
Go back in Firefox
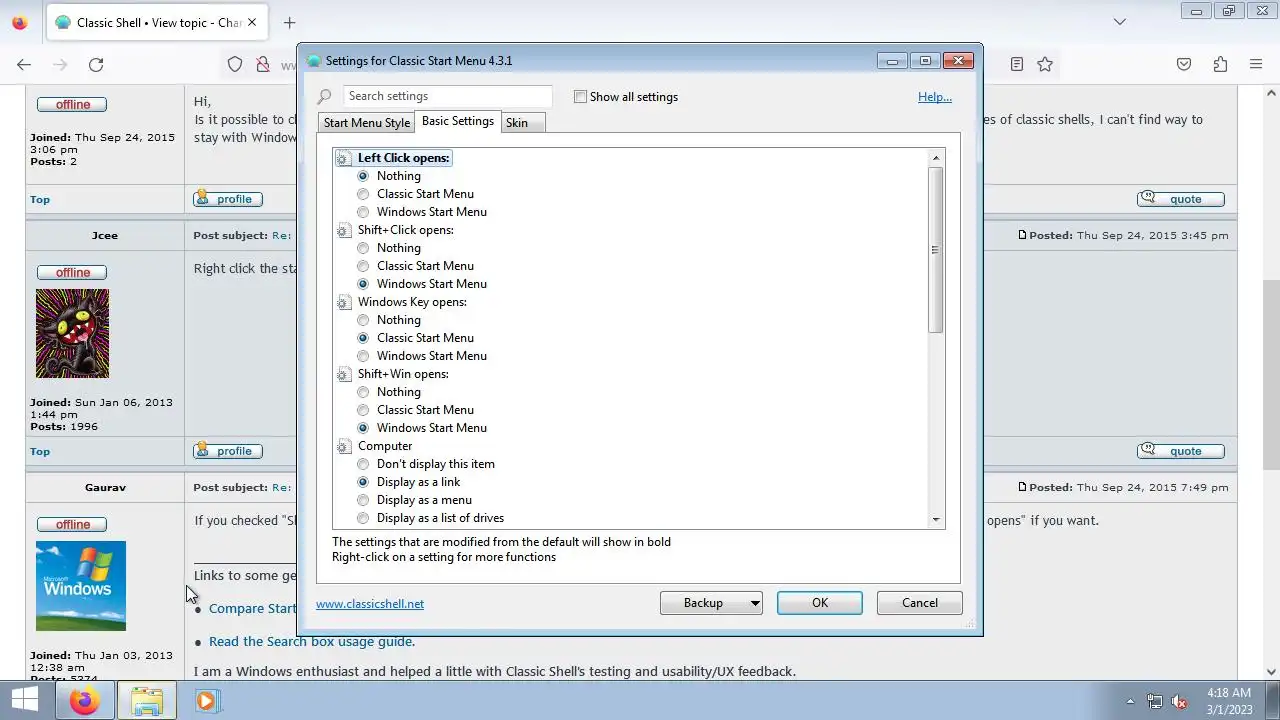(24, 64)
